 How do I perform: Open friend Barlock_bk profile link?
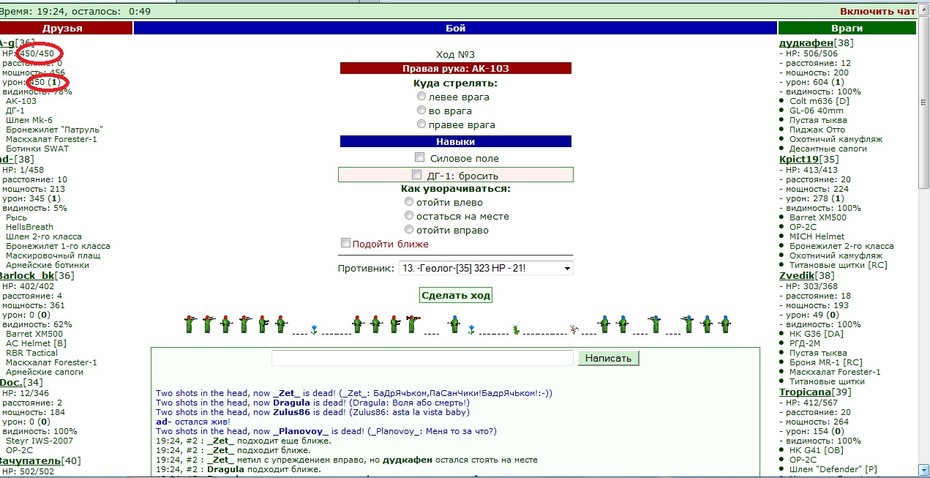click(27, 276)
